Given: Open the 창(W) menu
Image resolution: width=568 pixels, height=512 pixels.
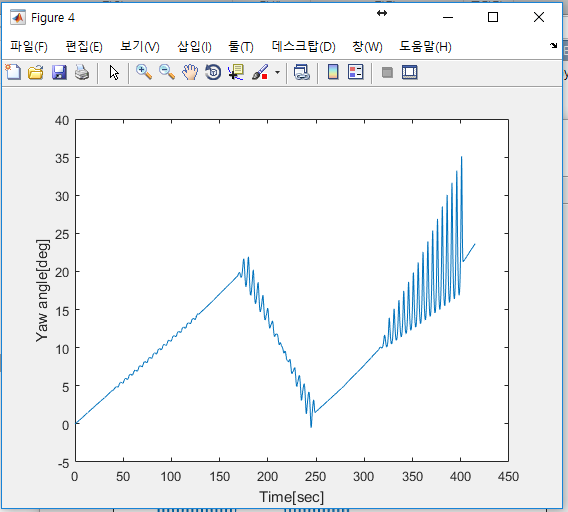Looking at the screenshot, I should coord(367,46).
